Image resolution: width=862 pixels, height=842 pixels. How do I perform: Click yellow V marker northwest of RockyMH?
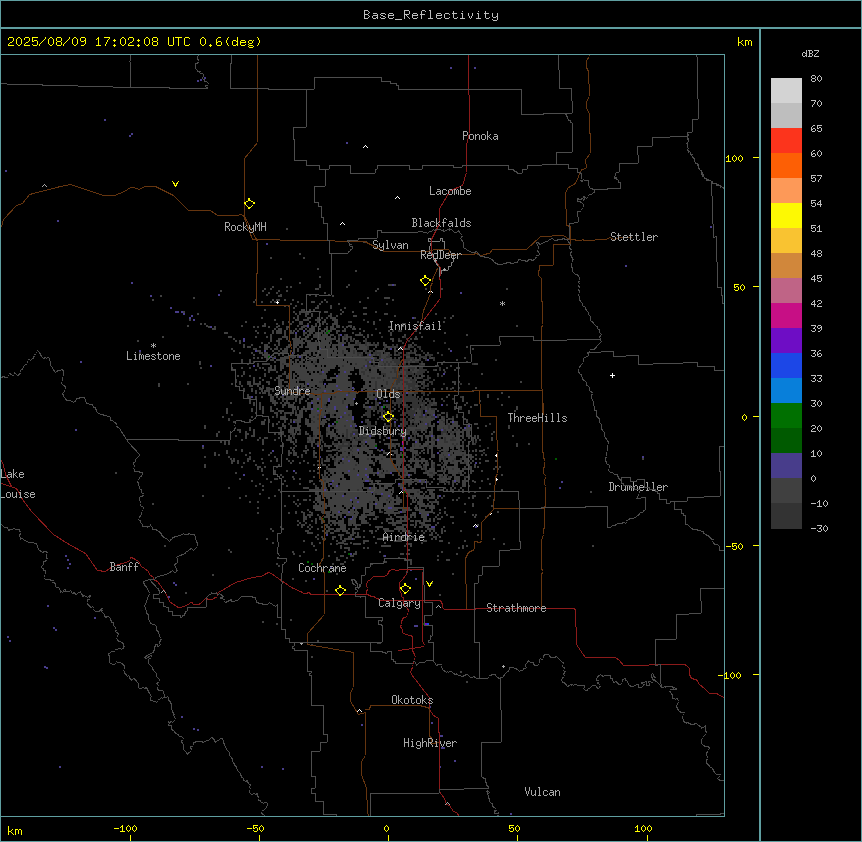[175, 184]
